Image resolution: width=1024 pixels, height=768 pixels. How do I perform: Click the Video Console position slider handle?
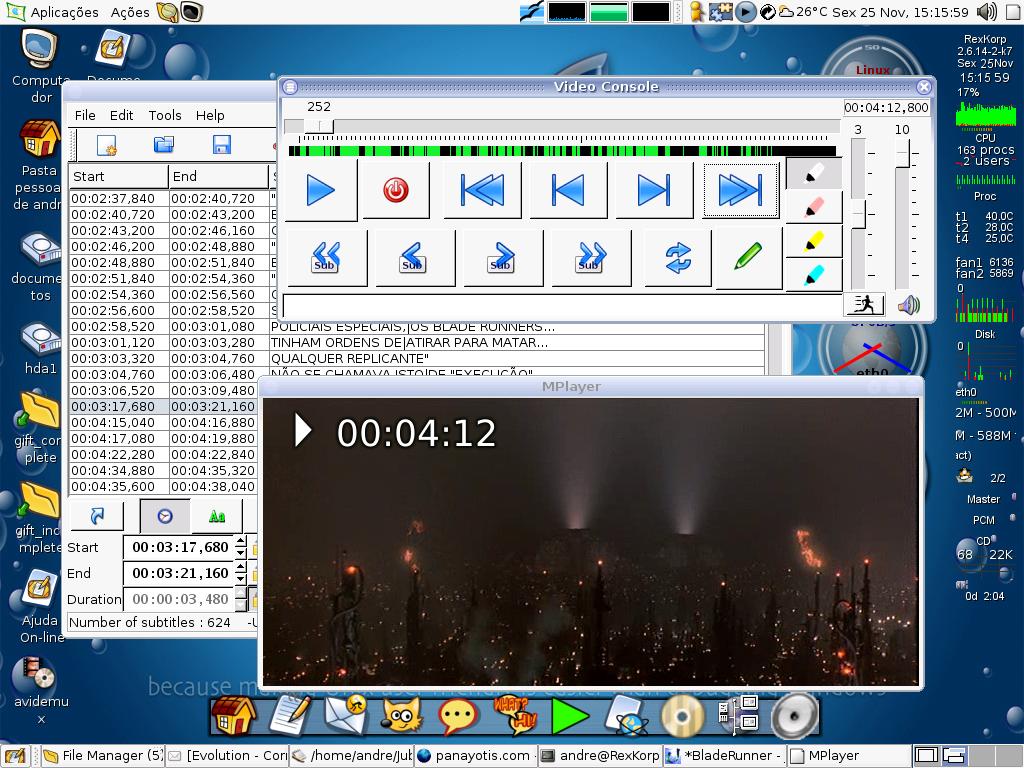319,126
